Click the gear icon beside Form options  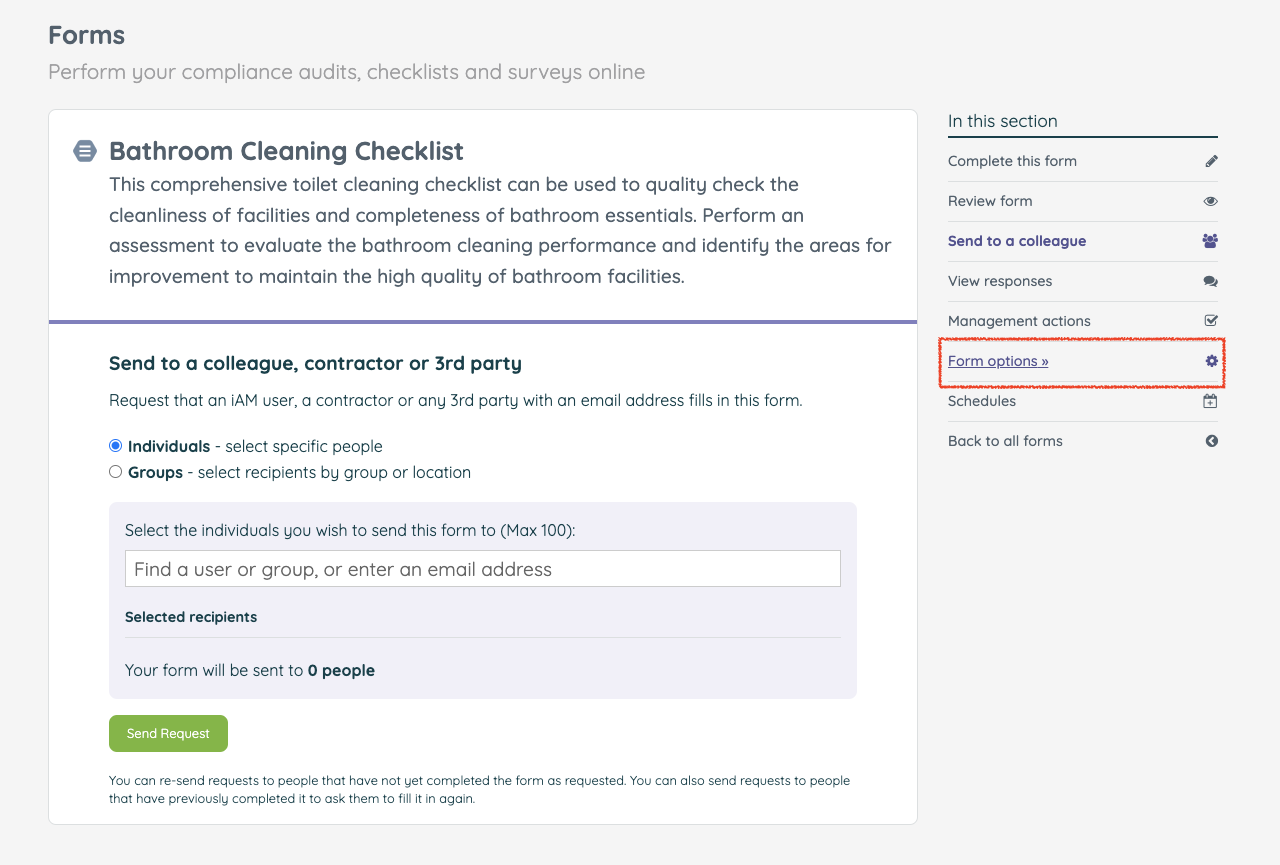click(1211, 361)
